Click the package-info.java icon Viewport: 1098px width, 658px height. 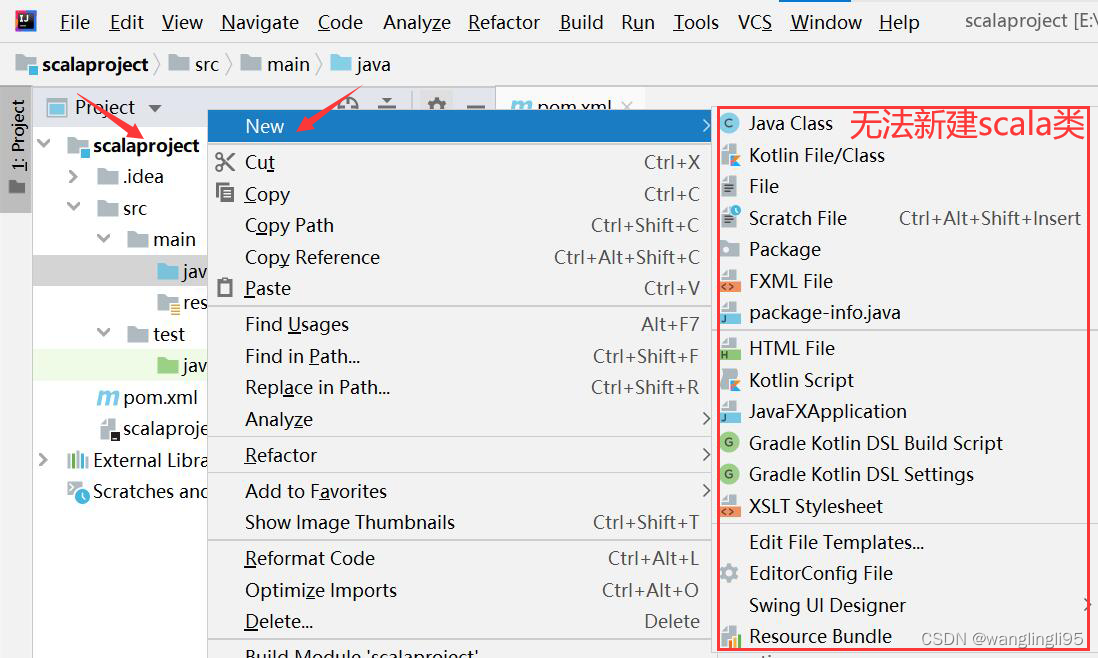730,312
